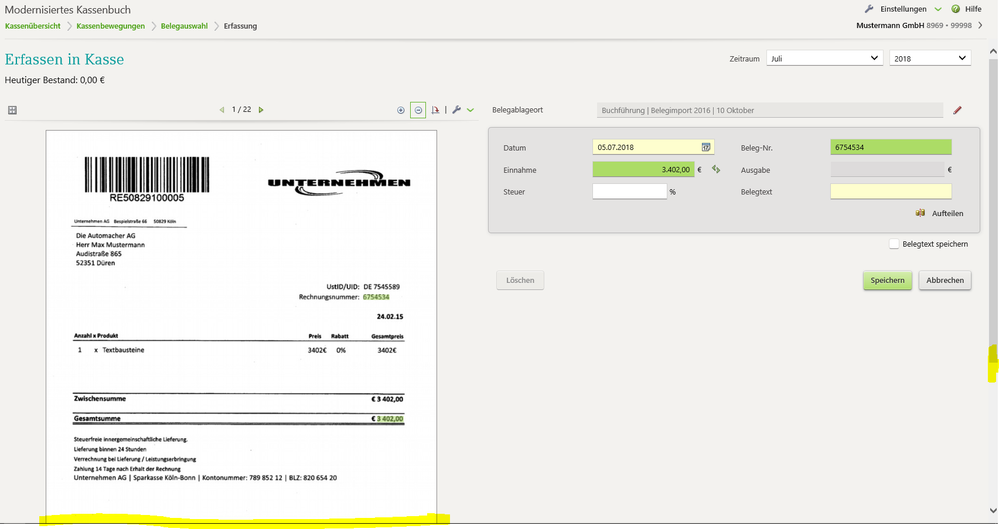Focus the Datum input field
Image resolution: width=999 pixels, height=529 pixels.
pos(653,147)
